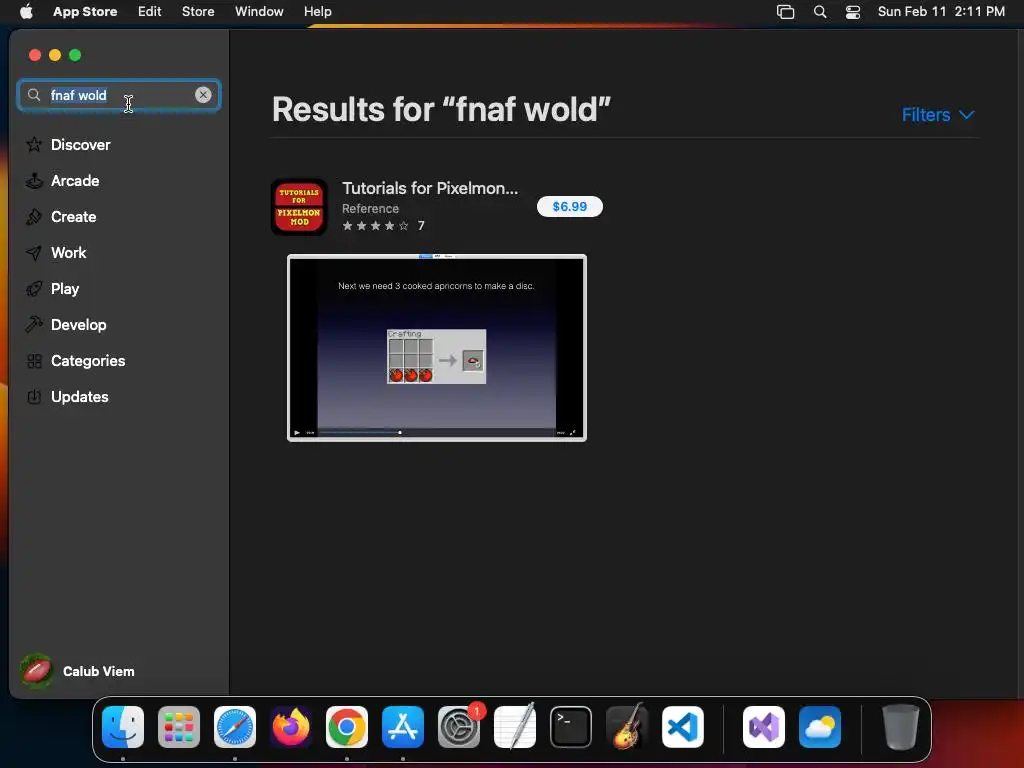Launch GarageBand from the Dock
Screen dimensions: 1024x768
coord(627,727)
